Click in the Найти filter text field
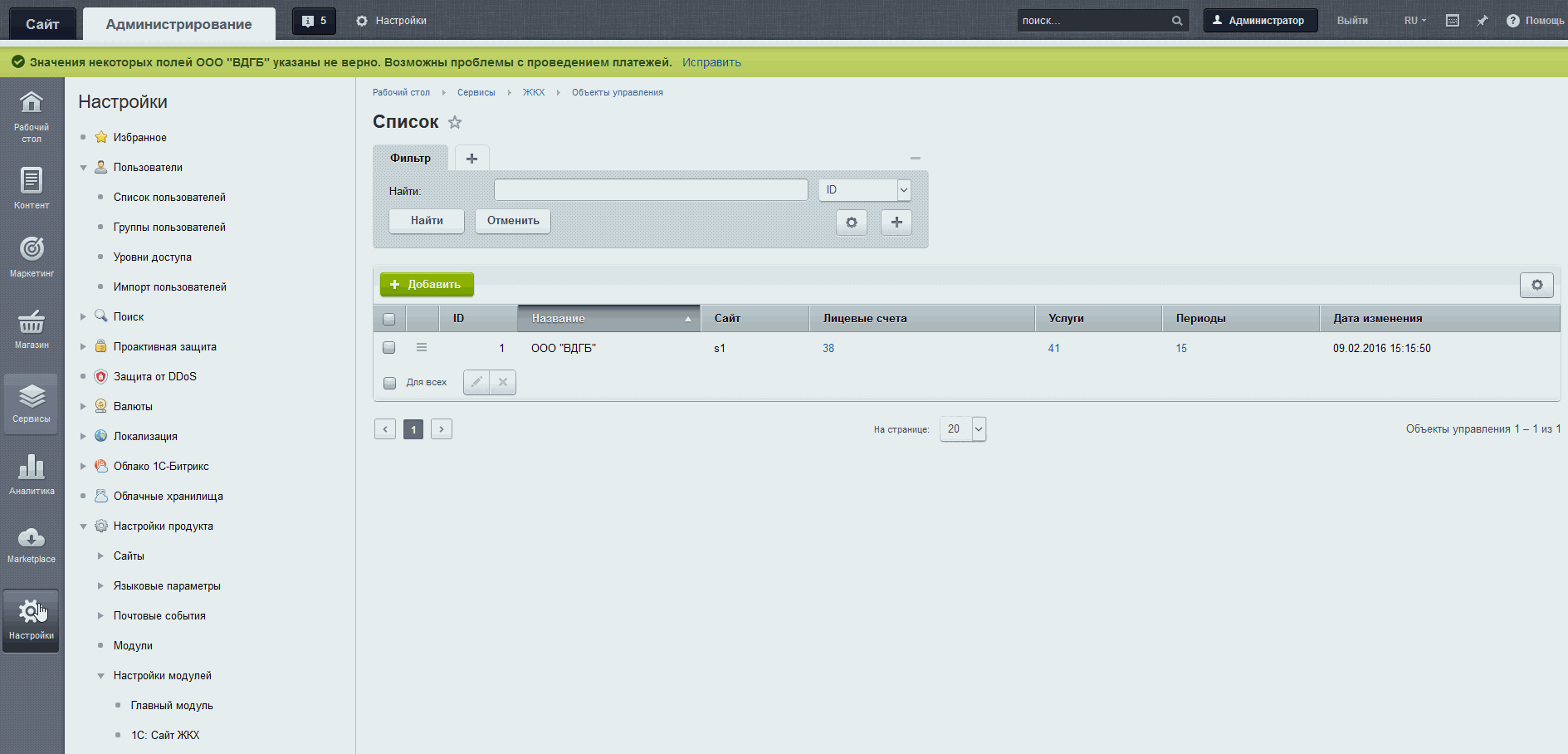 (651, 190)
